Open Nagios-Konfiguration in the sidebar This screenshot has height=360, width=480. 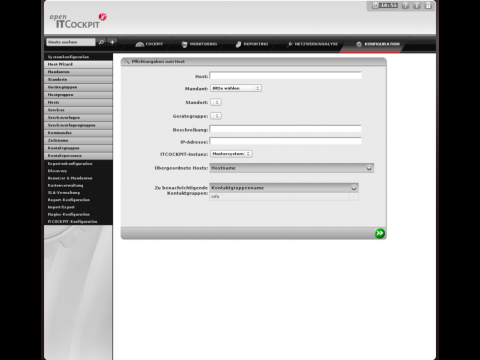click(78, 214)
